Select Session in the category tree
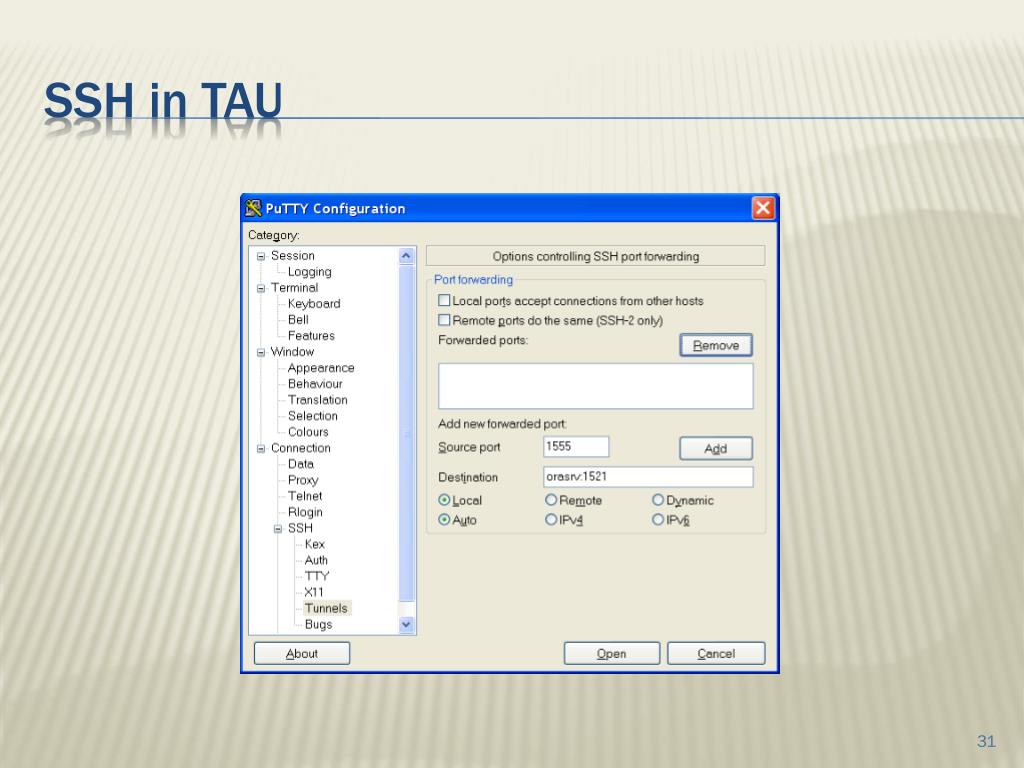The height and width of the screenshot is (768, 1024). tap(293, 256)
